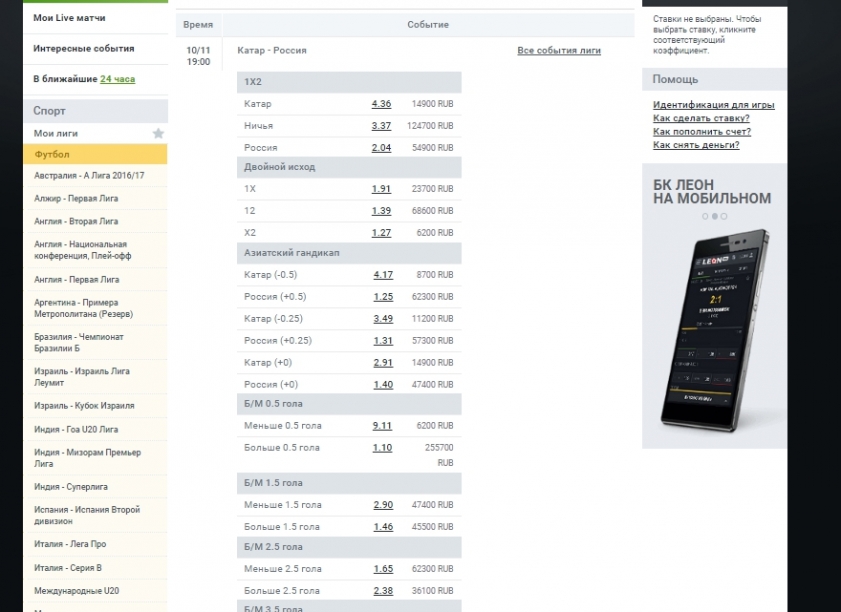Select the first carousel dot on banner
This screenshot has width=841, height=612.
(705, 216)
